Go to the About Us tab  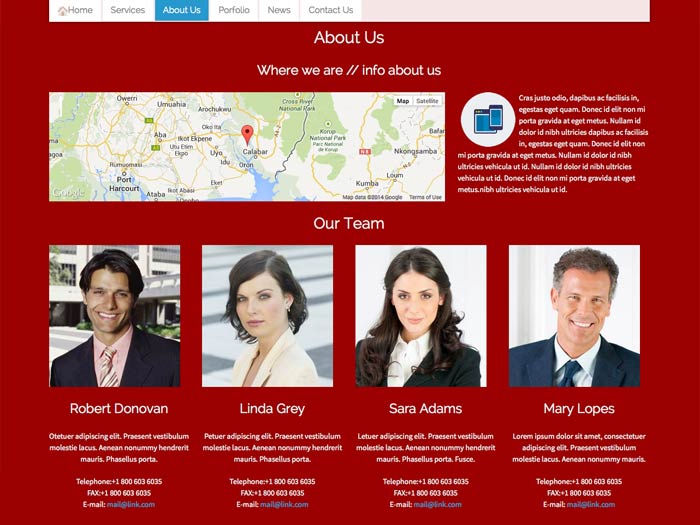[181, 10]
